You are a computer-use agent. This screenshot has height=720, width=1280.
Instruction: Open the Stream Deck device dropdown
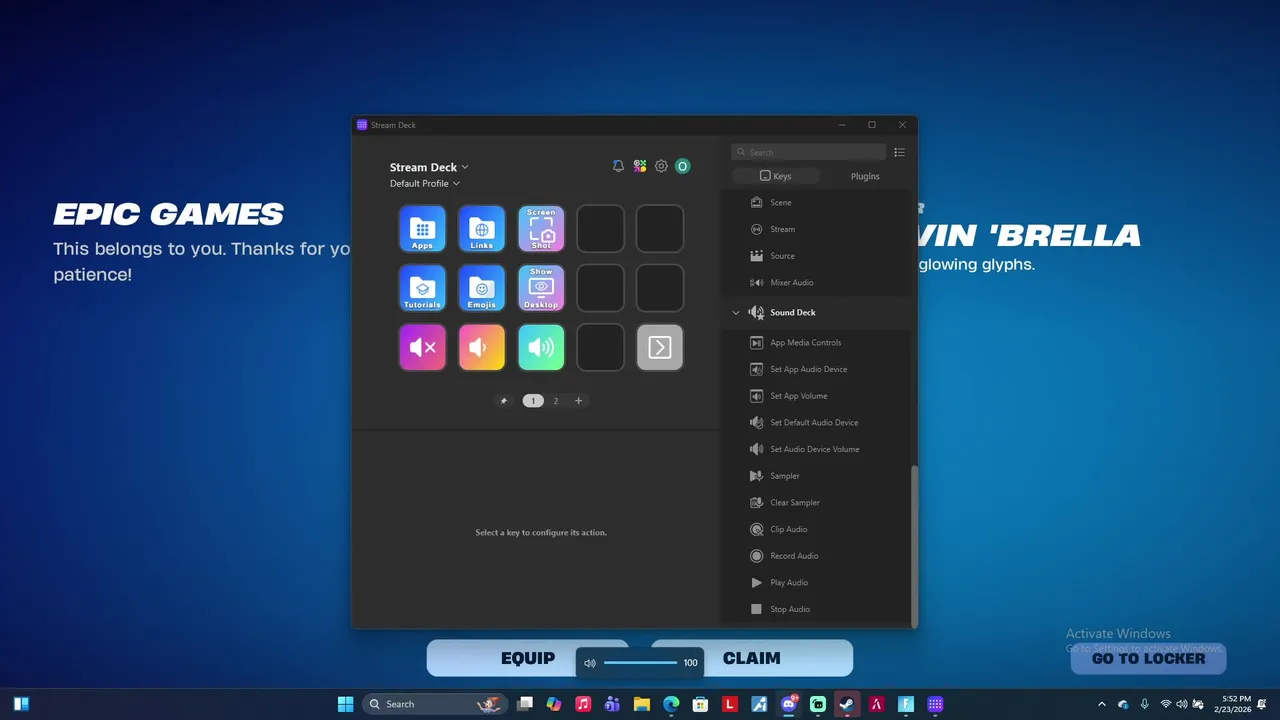click(429, 167)
